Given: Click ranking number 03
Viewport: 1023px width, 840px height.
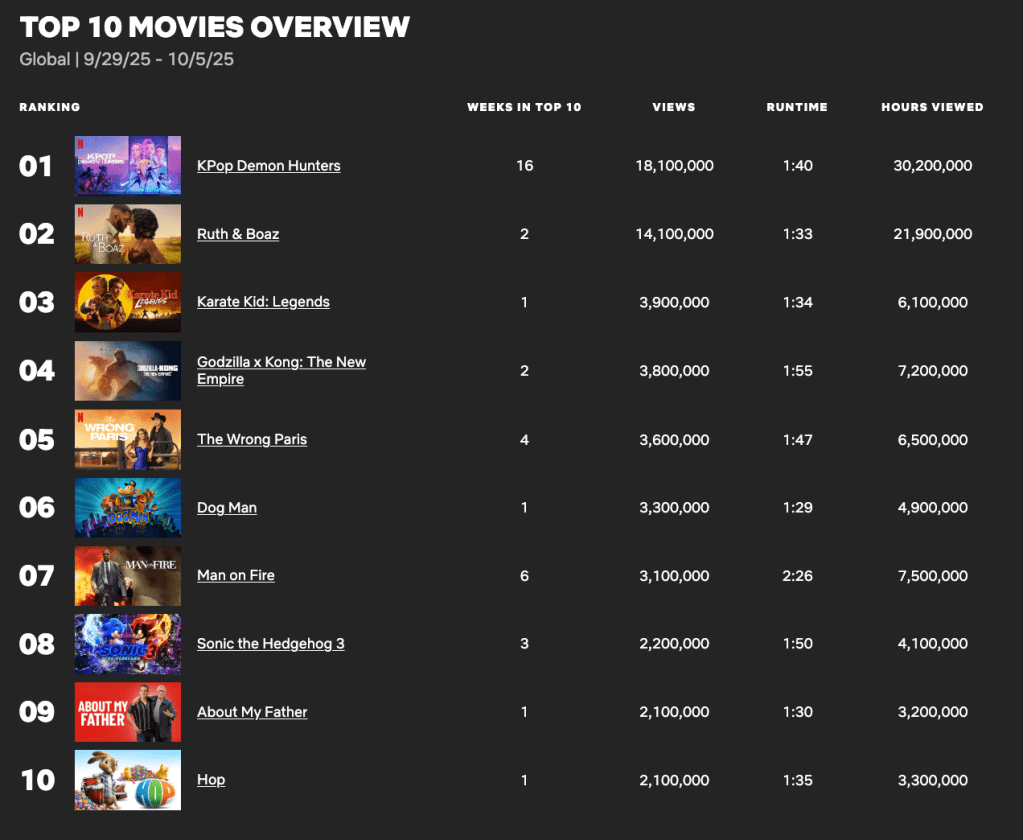Looking at the screenshot, I should [37, 303].
